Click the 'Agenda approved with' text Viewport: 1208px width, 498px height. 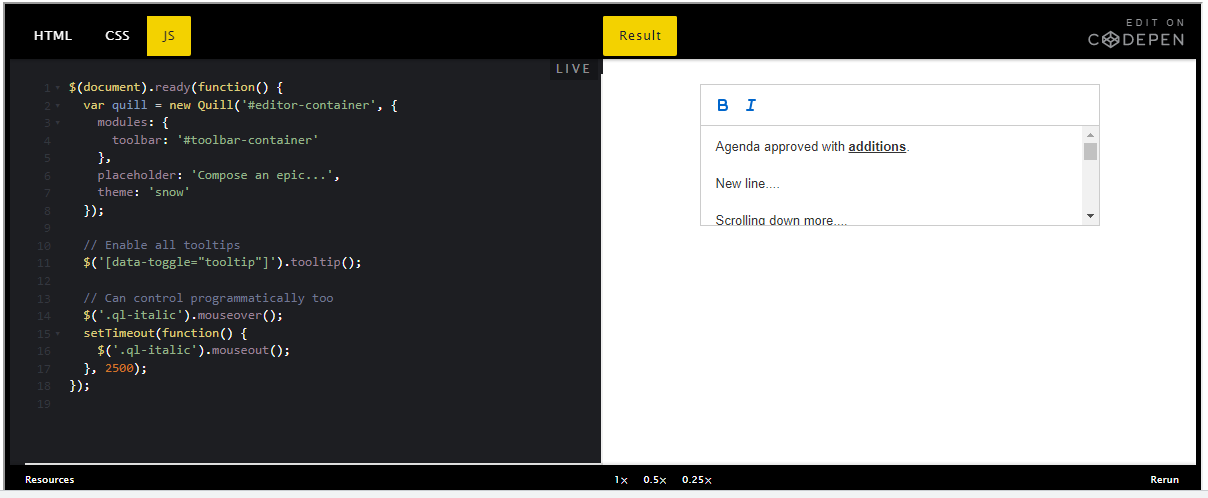(780, 147)
